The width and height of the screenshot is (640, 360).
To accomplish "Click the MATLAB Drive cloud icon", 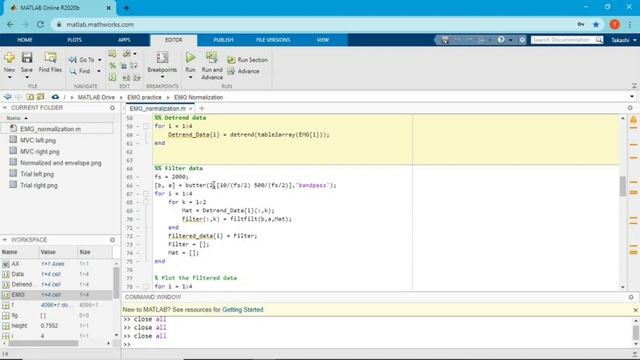I will click(x=55, y=97).
